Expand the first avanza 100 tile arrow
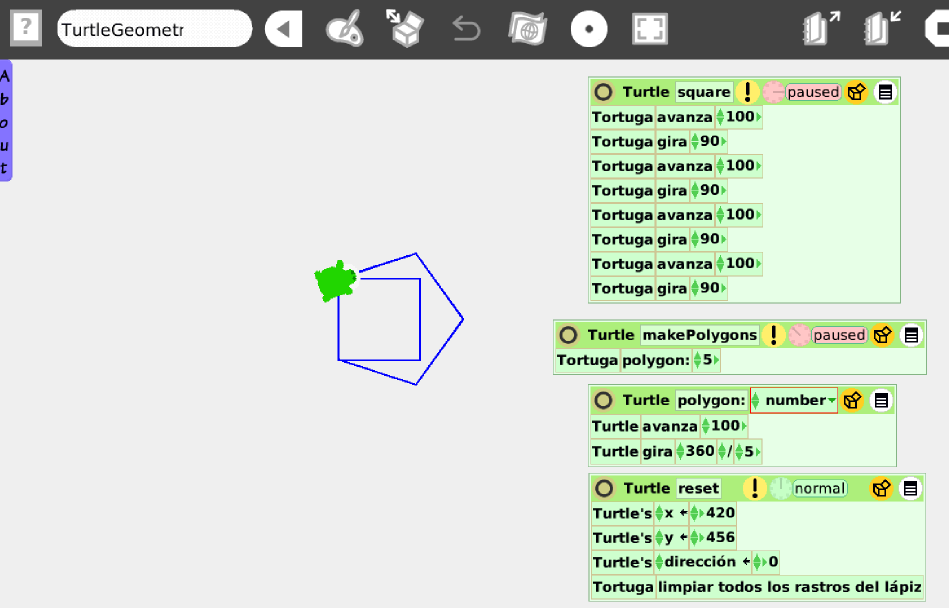 pos(759,117)
